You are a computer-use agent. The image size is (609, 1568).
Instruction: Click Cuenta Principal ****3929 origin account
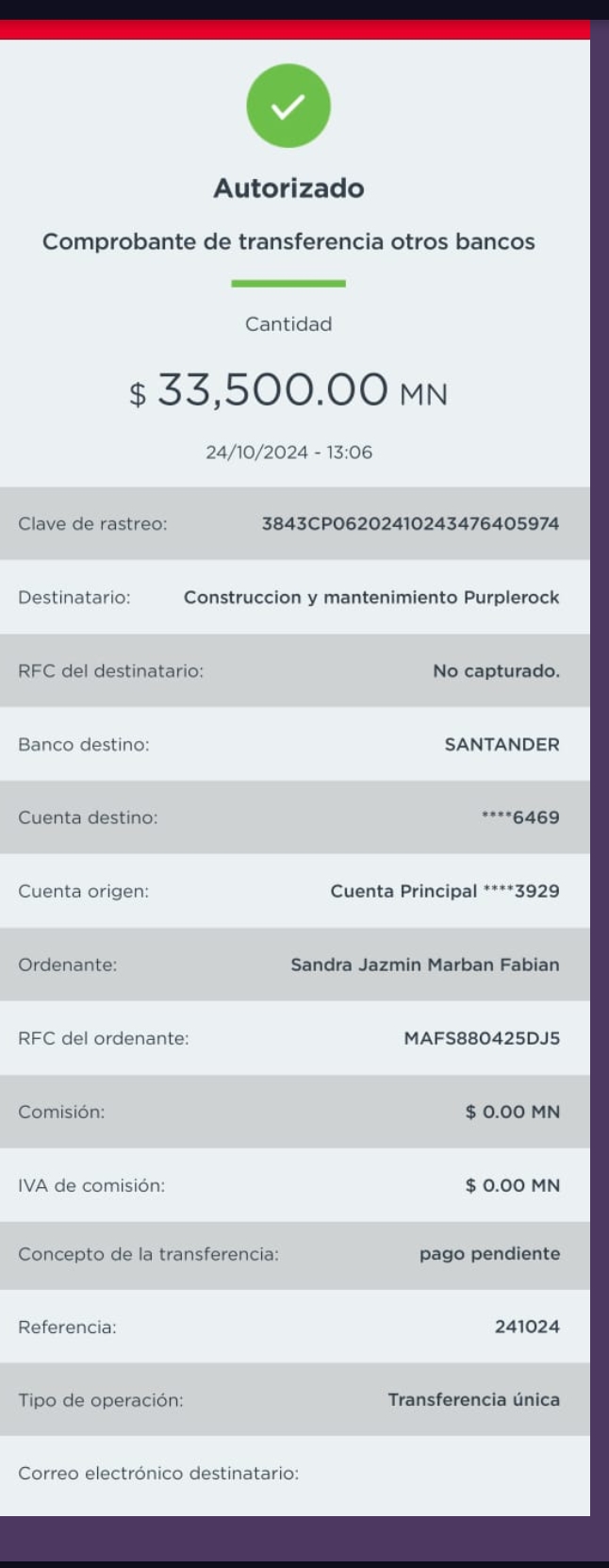point(445,891)
